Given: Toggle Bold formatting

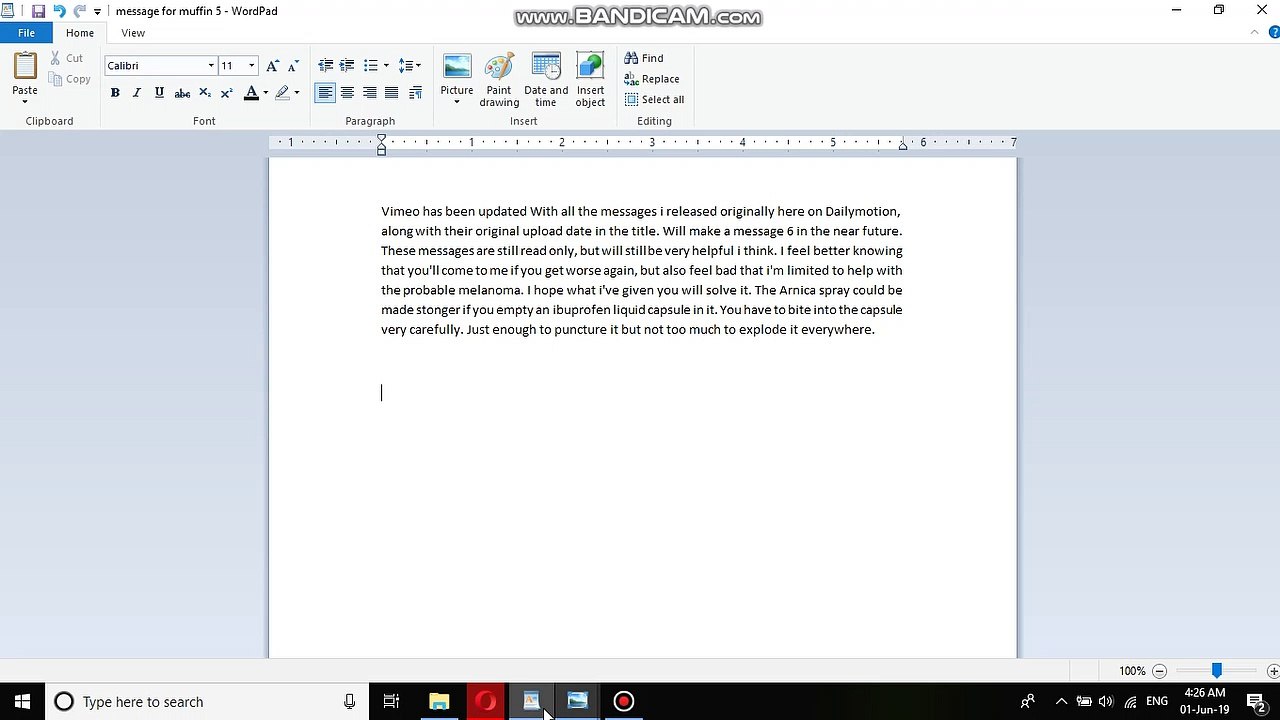Looking at the screenshot, I should 115,93.
